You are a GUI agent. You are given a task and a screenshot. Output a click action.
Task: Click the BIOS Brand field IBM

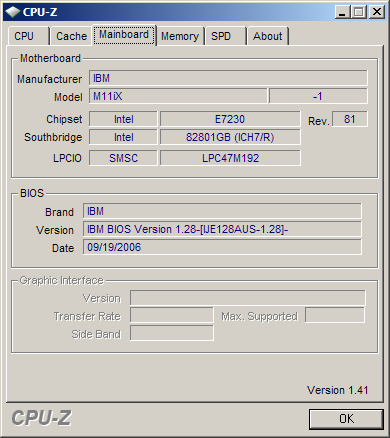coord(222,211)
